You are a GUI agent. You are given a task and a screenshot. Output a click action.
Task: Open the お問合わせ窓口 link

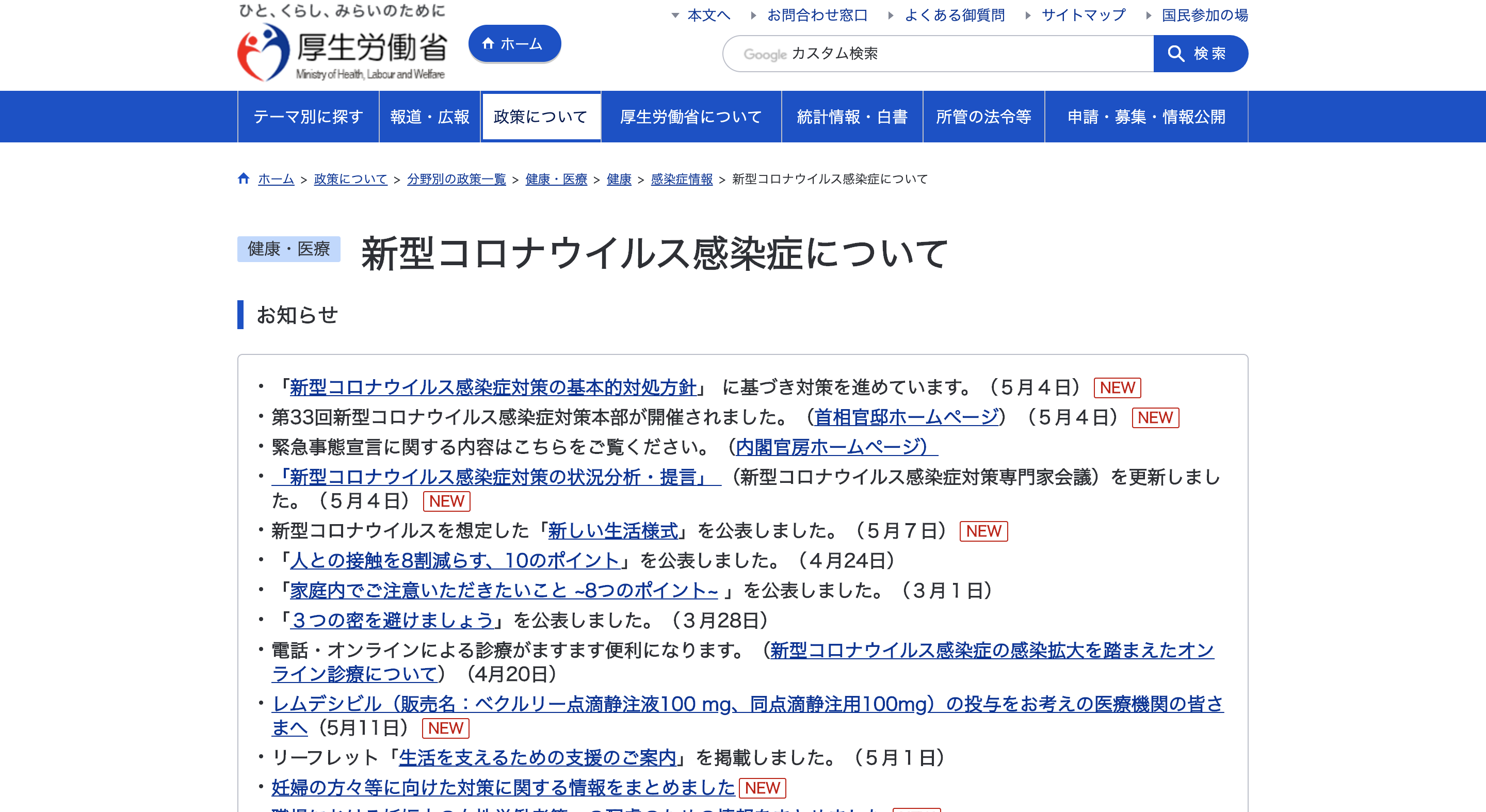[816, 15]
